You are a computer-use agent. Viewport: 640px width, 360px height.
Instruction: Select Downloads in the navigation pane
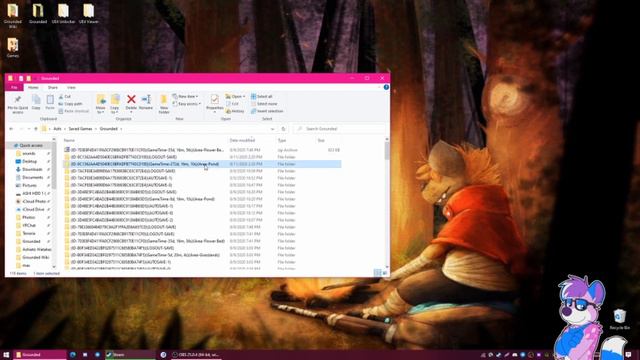[x=32, y=169]
